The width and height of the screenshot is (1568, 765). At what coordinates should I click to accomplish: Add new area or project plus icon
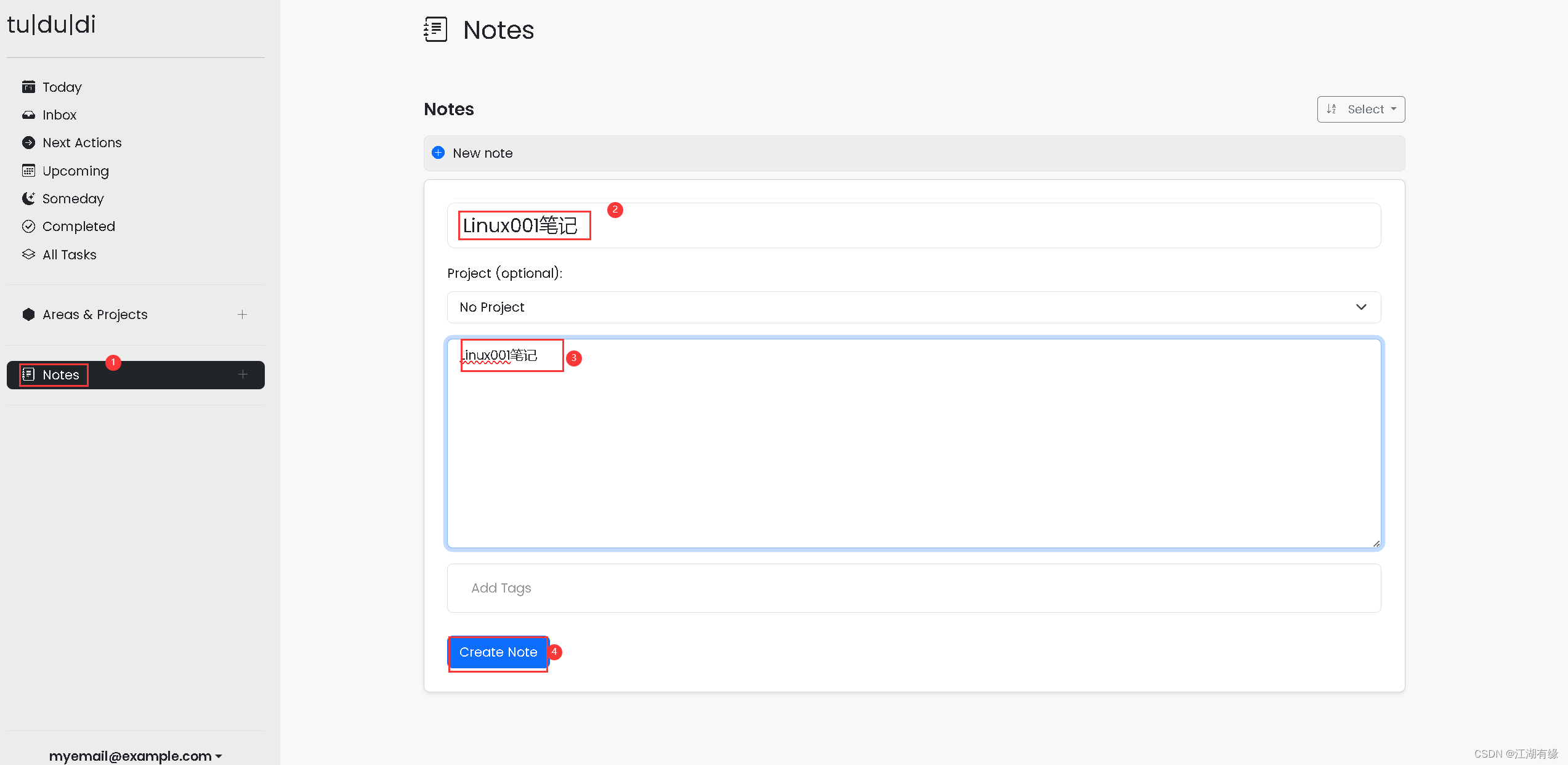point(243,315)
